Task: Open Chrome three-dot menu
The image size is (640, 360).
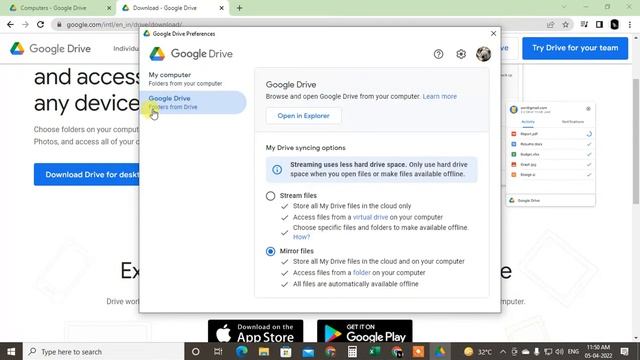Action: [630, 24]
